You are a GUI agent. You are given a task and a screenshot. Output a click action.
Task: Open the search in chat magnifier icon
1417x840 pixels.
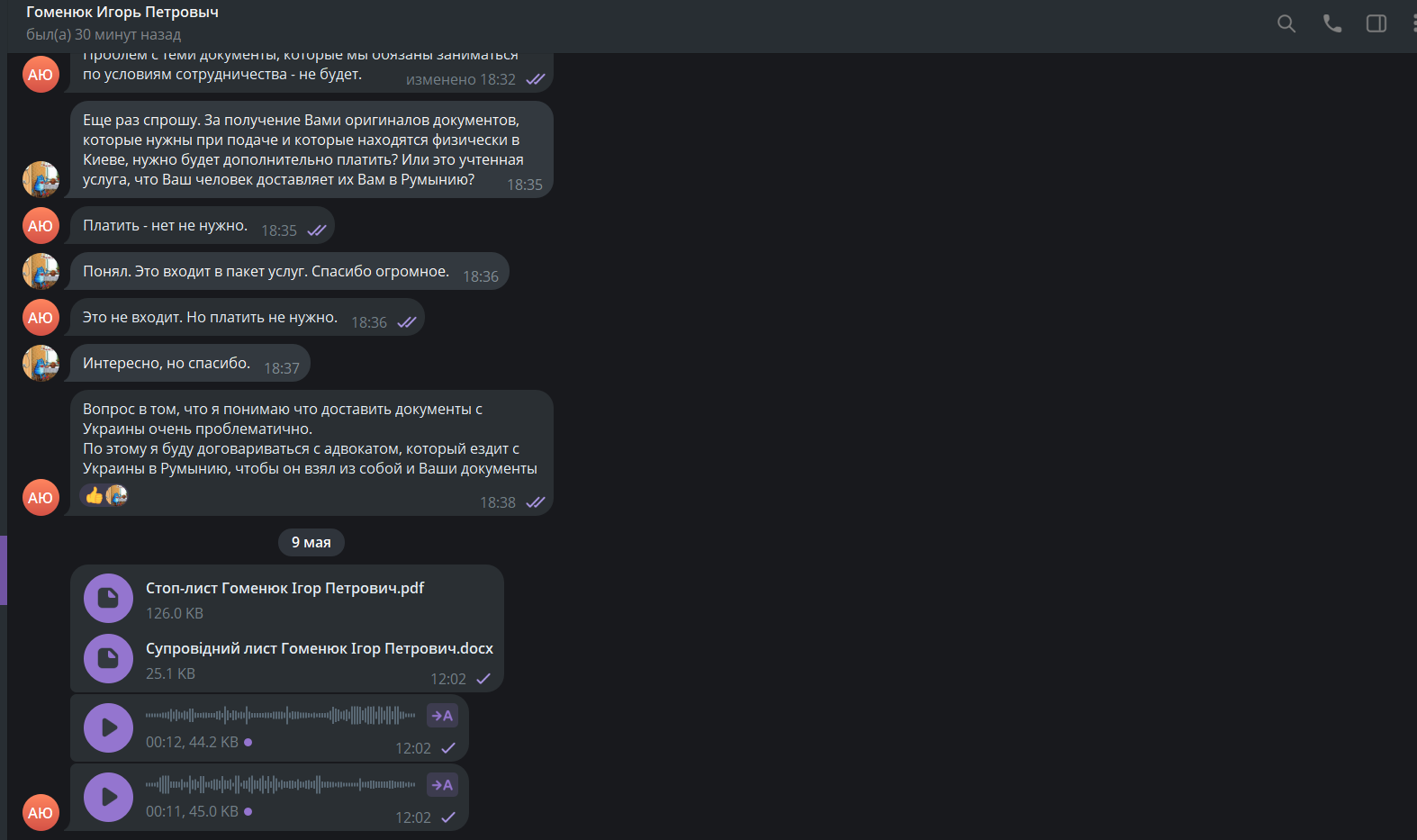(x=1286, y=23)
